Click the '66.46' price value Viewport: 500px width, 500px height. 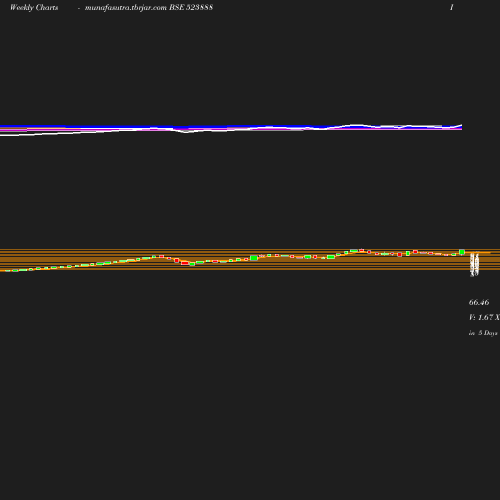(479, 302)
